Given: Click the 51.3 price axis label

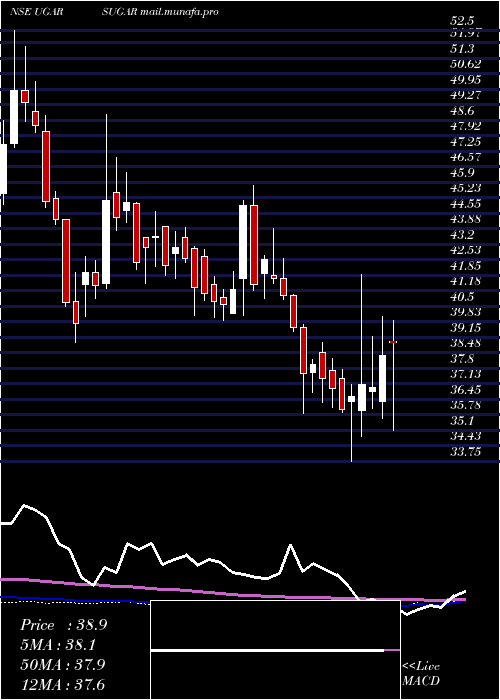Looking at the screenshot, I should pyautogui.click(x=462, y=48).
